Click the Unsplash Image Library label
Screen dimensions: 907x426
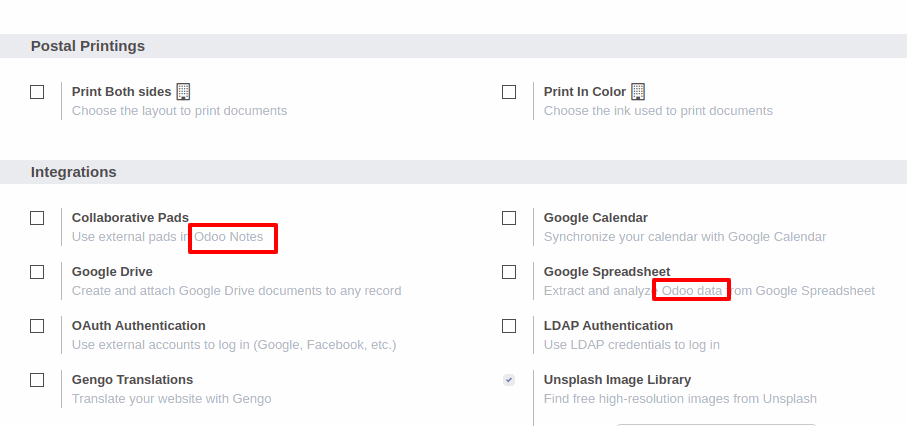pyautogui.click(x=617, y=380)
